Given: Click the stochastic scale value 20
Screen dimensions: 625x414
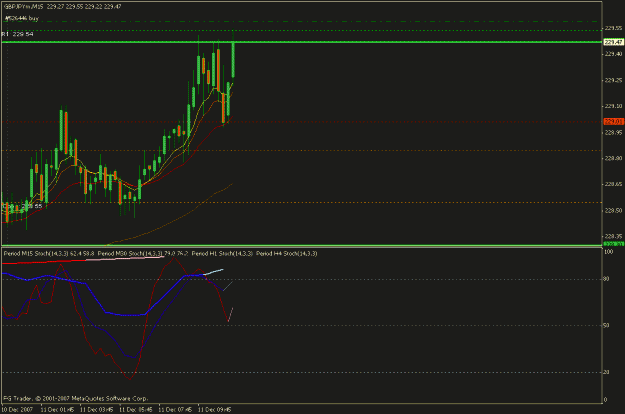Looking at the screenshot, I should tap(606, 372).
